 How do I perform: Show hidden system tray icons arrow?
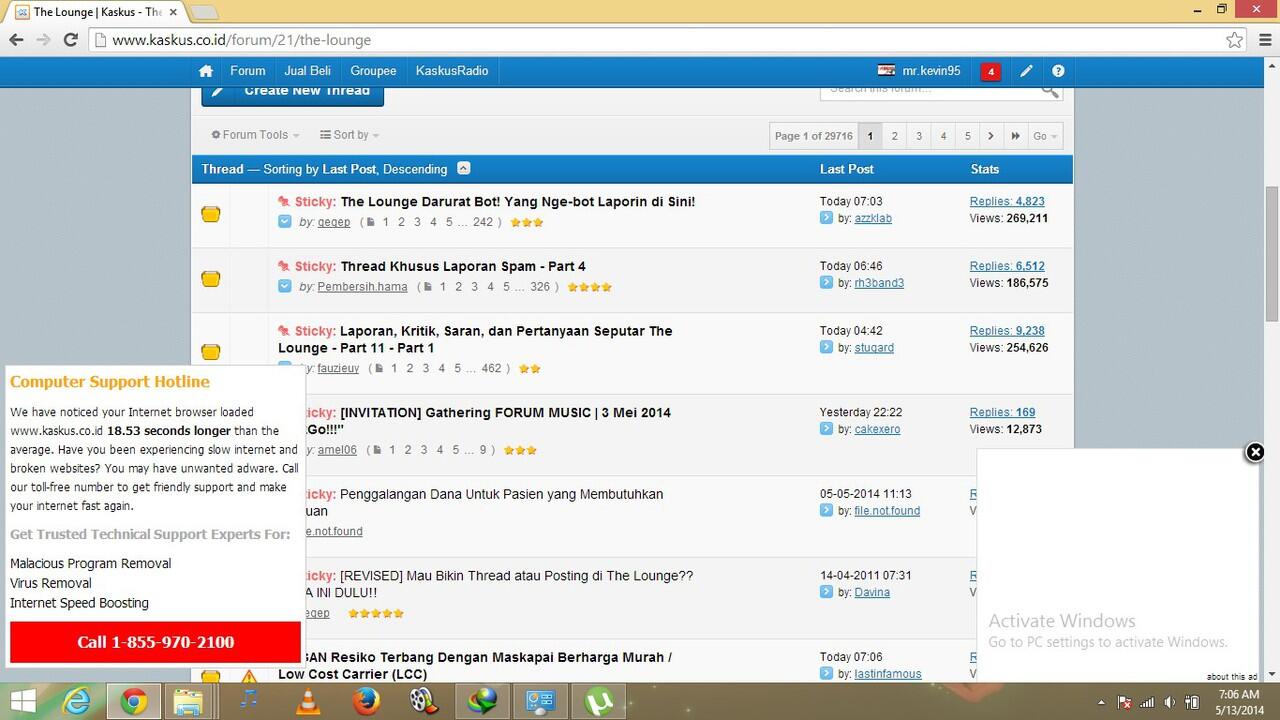[1101, 702]
